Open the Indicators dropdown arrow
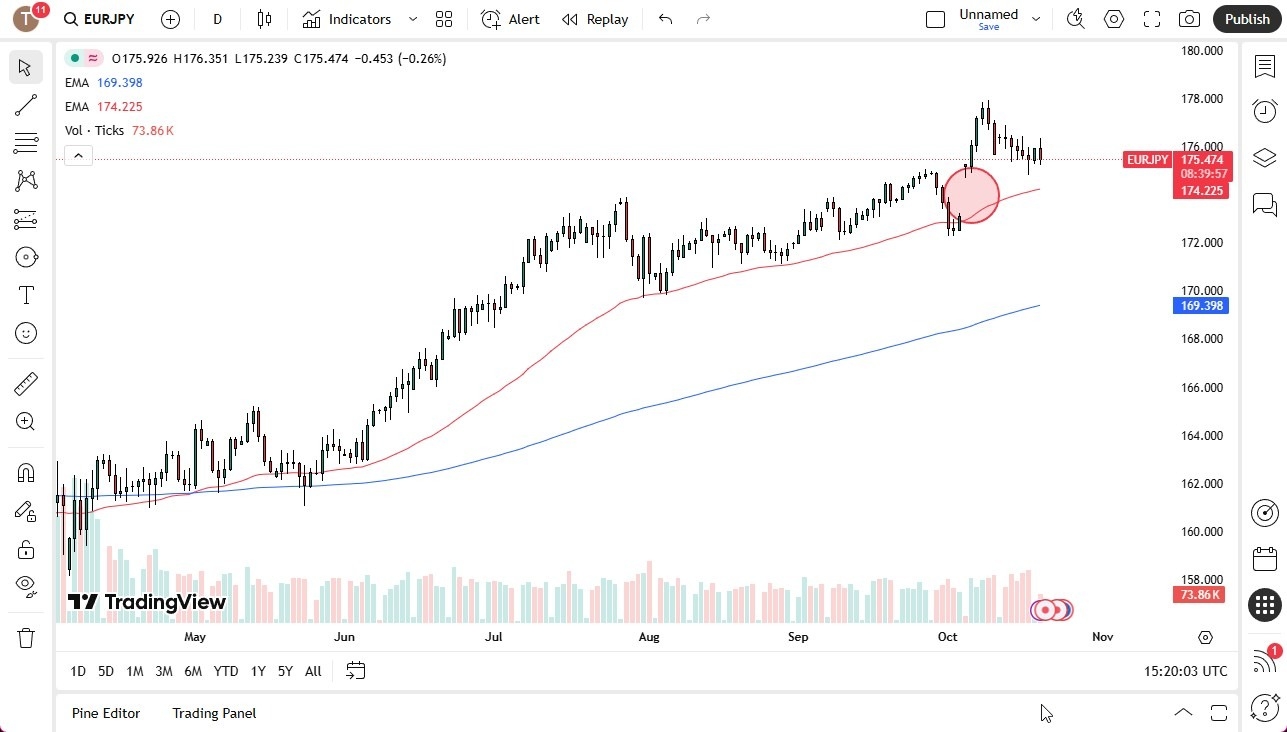Image resolution: width=1287 pixels, height=732 pixels. [411, 18]
